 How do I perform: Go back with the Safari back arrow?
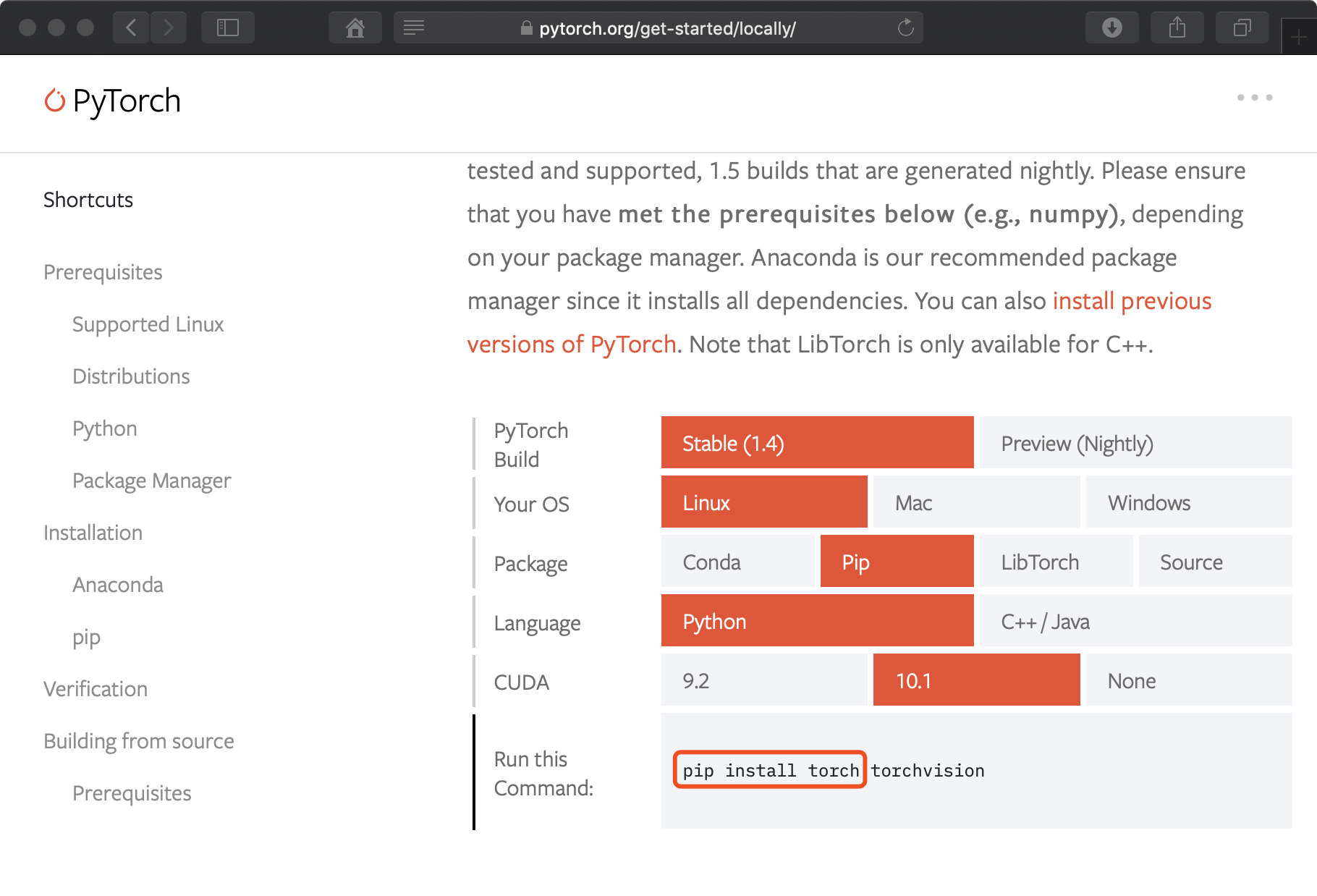pos(131,28)
